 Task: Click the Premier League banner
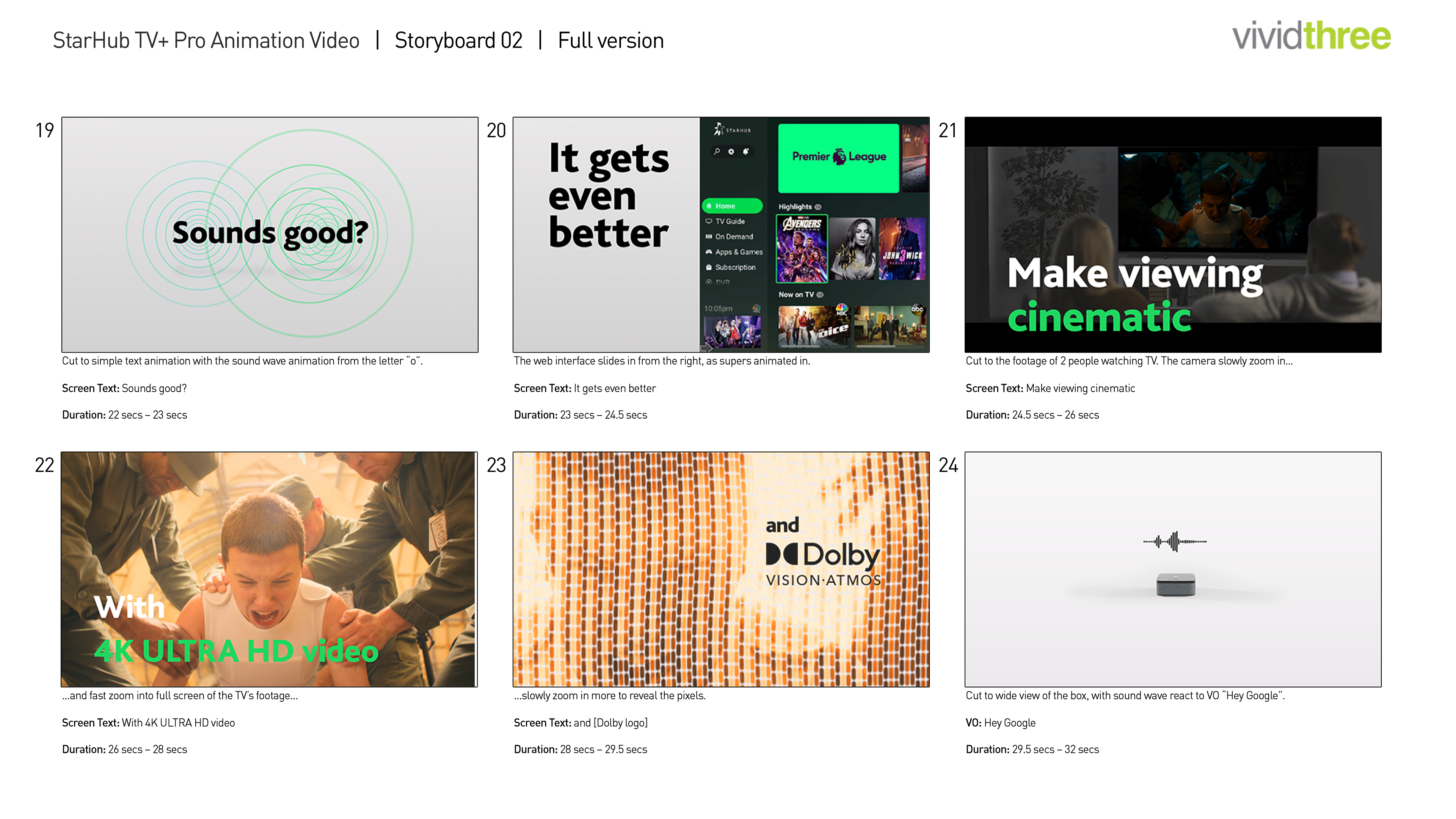(x=838, y=158)
